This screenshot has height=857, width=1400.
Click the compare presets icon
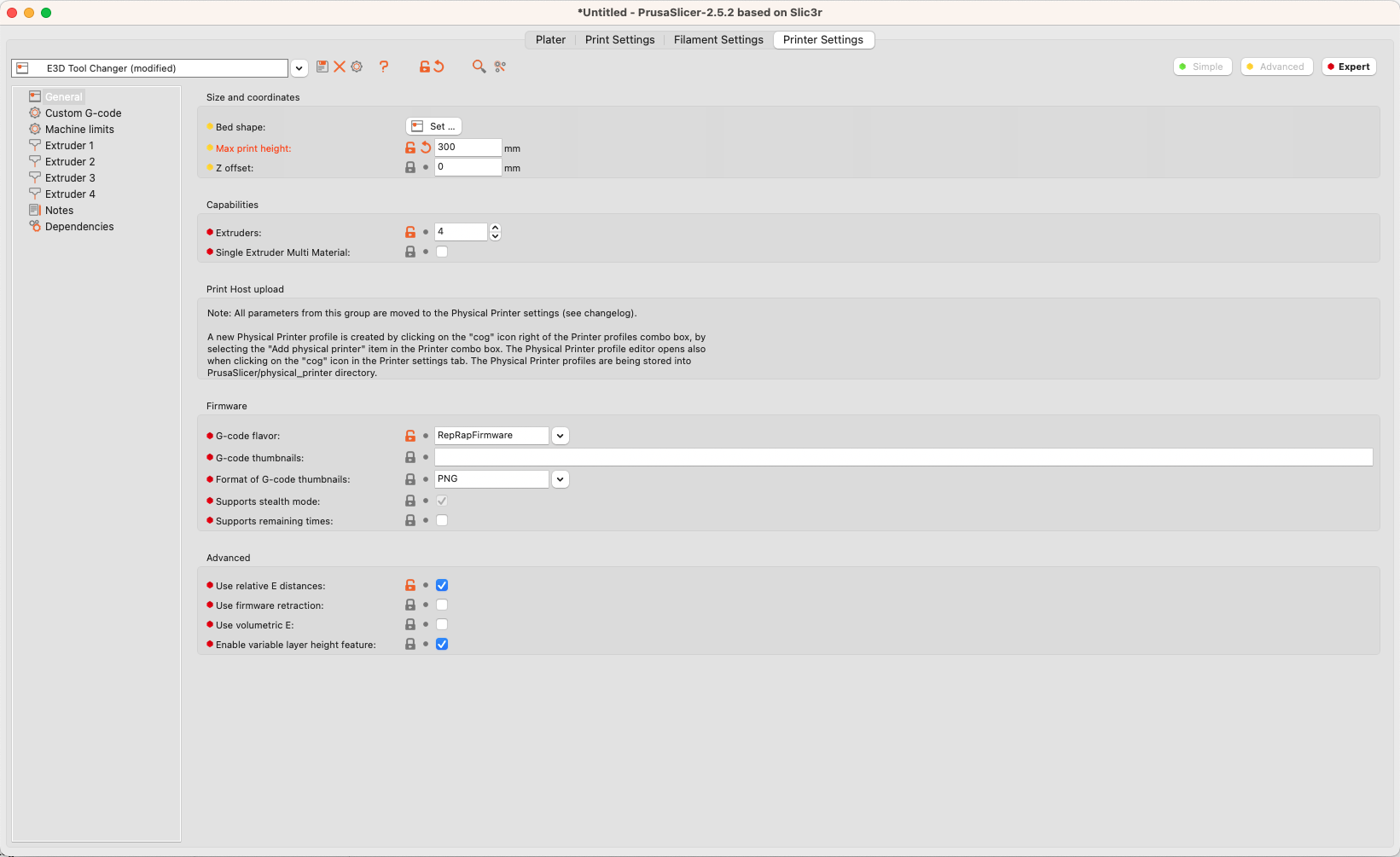(500, 67)
